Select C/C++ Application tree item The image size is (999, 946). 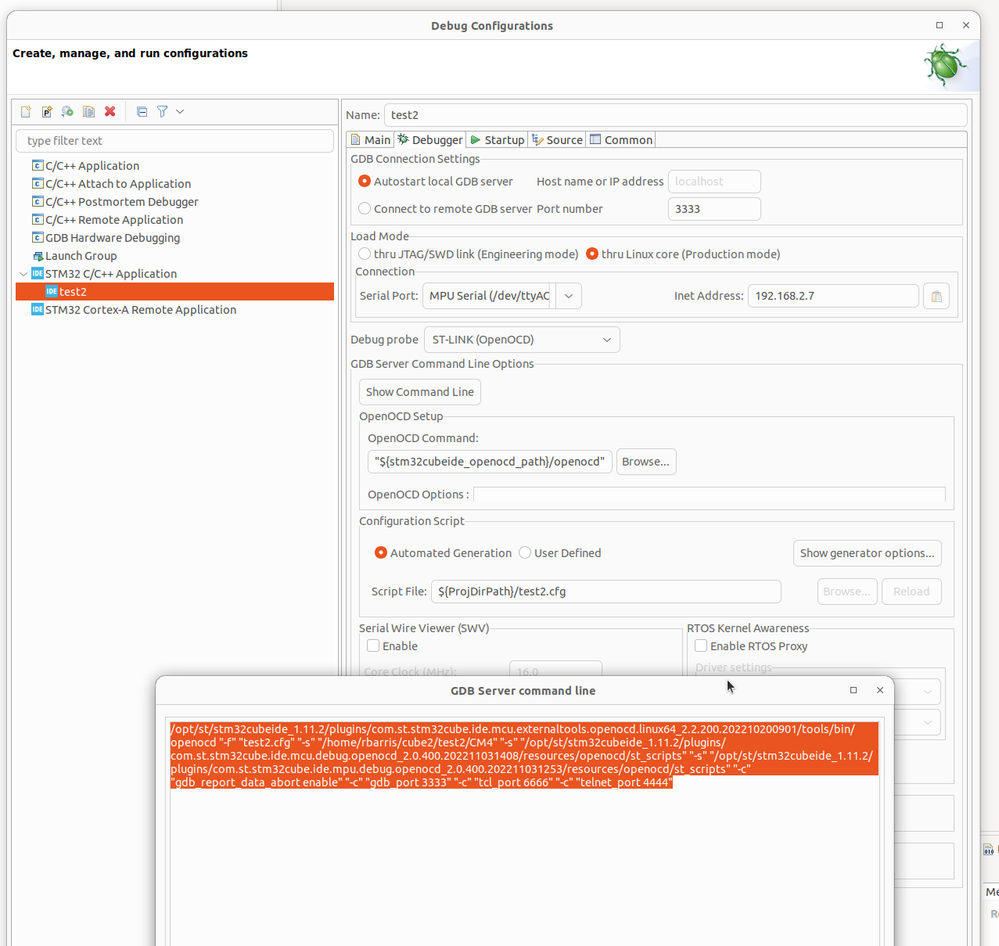92,166
